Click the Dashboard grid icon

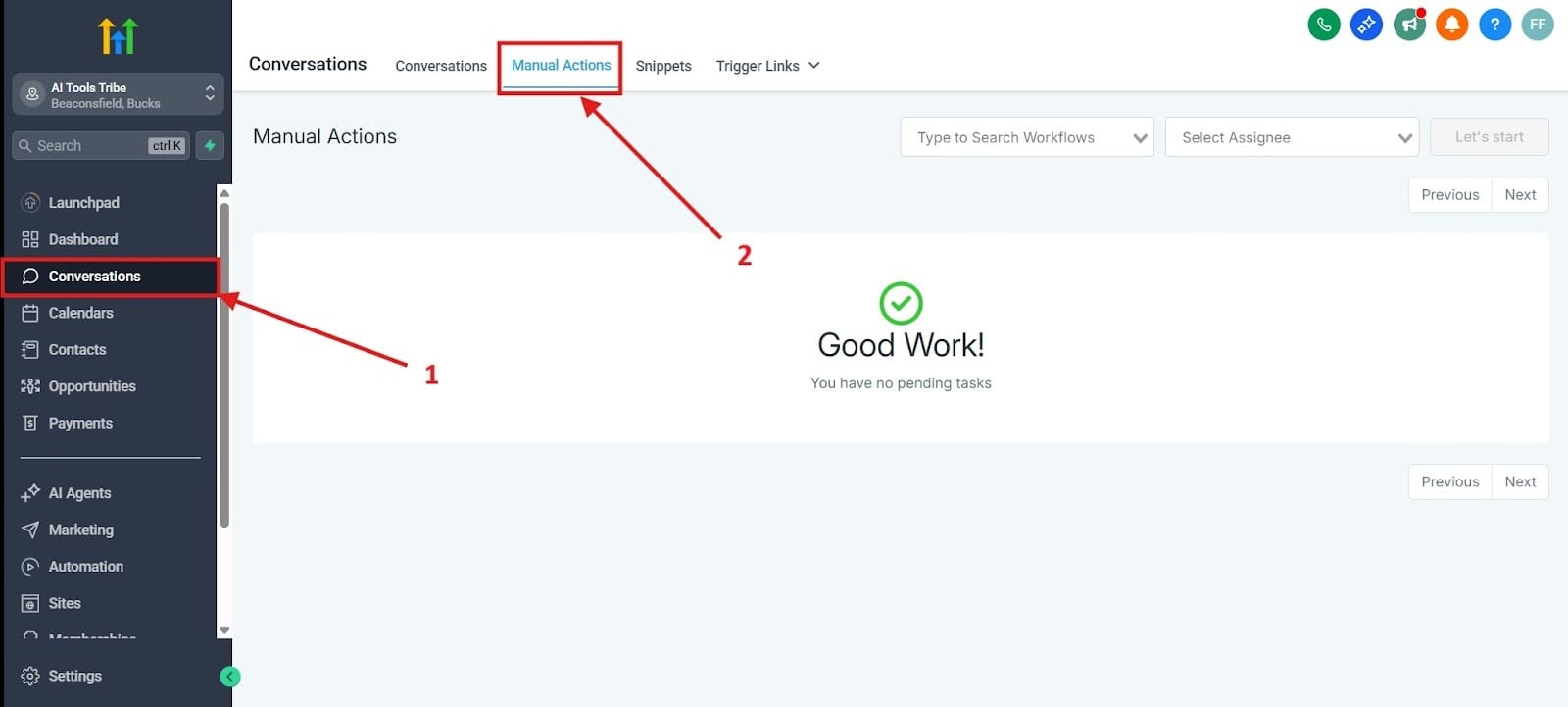(x=30, y=239)
